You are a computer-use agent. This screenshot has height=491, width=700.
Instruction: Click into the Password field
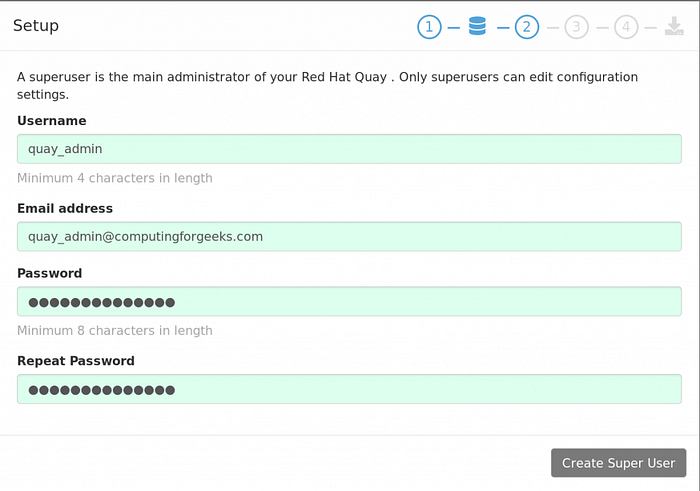coord(349,301)
